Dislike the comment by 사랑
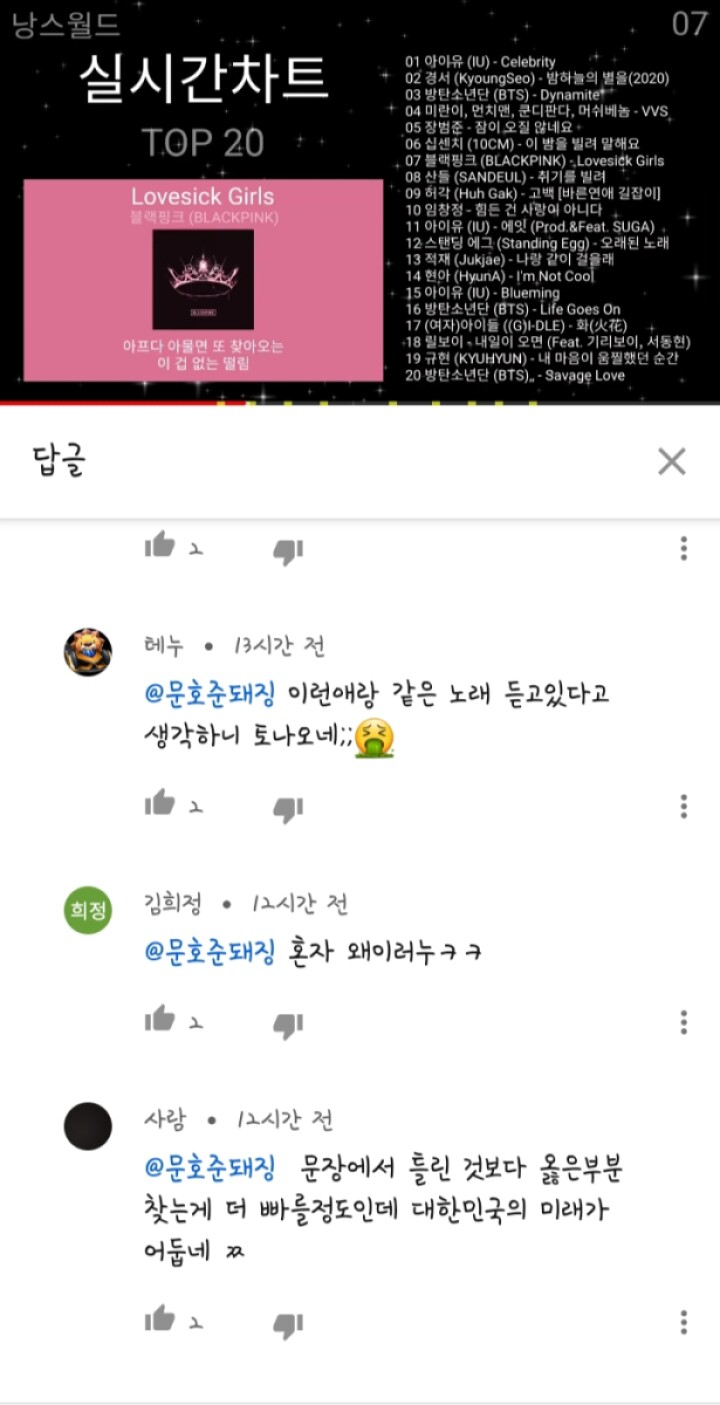This screenshot has height=1405, width=720. tap(288, 1325)
